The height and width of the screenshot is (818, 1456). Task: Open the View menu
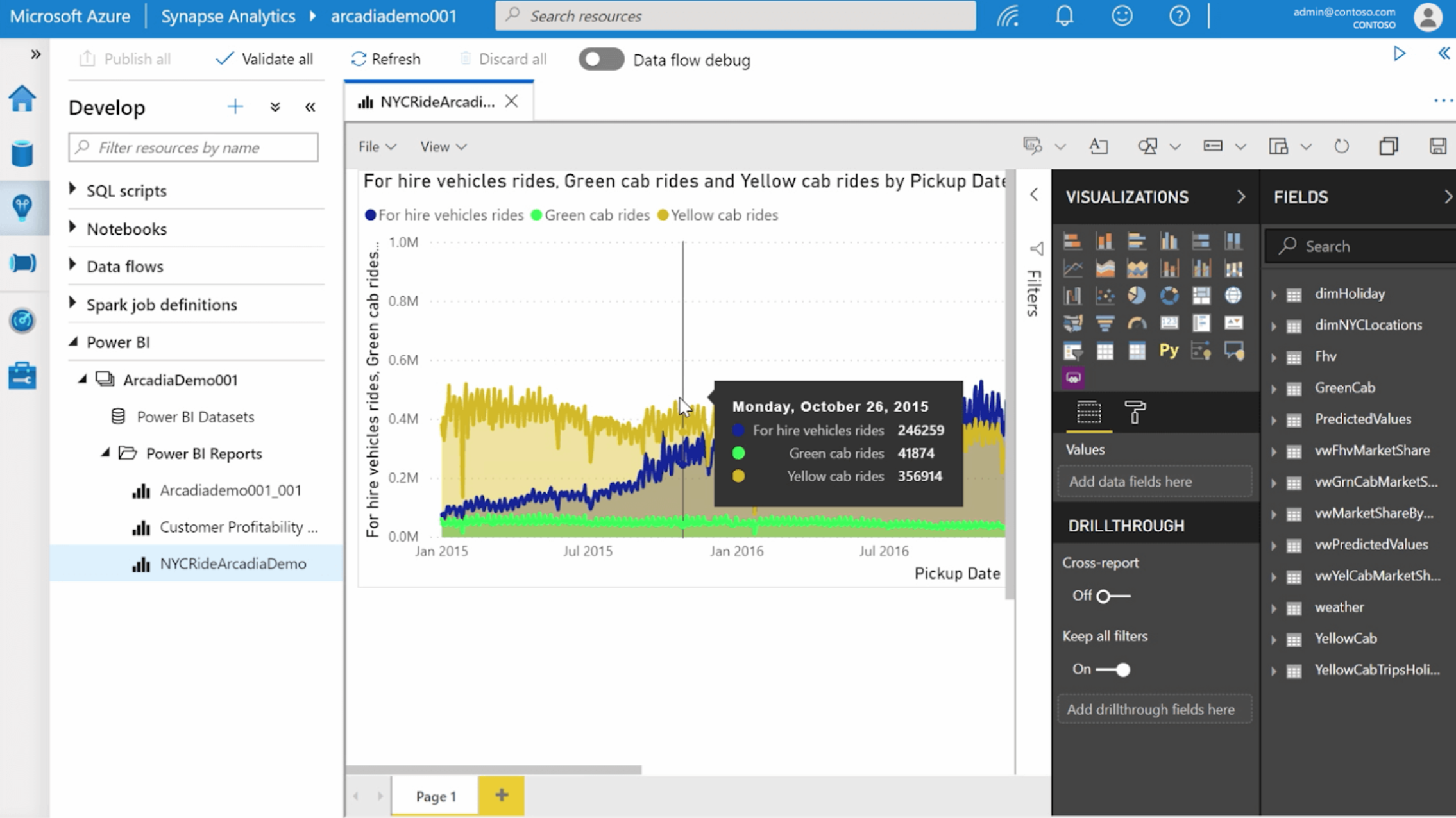443,147
